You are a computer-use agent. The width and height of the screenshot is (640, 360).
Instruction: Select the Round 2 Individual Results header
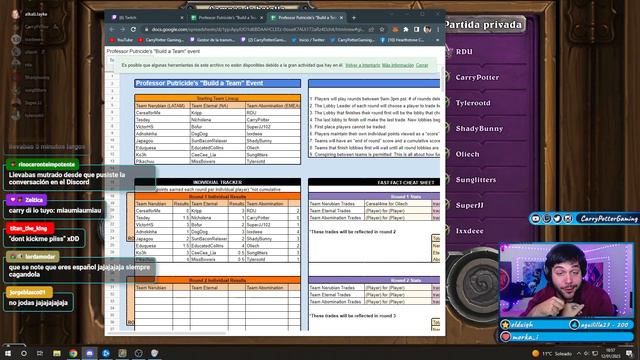point(218,280)
